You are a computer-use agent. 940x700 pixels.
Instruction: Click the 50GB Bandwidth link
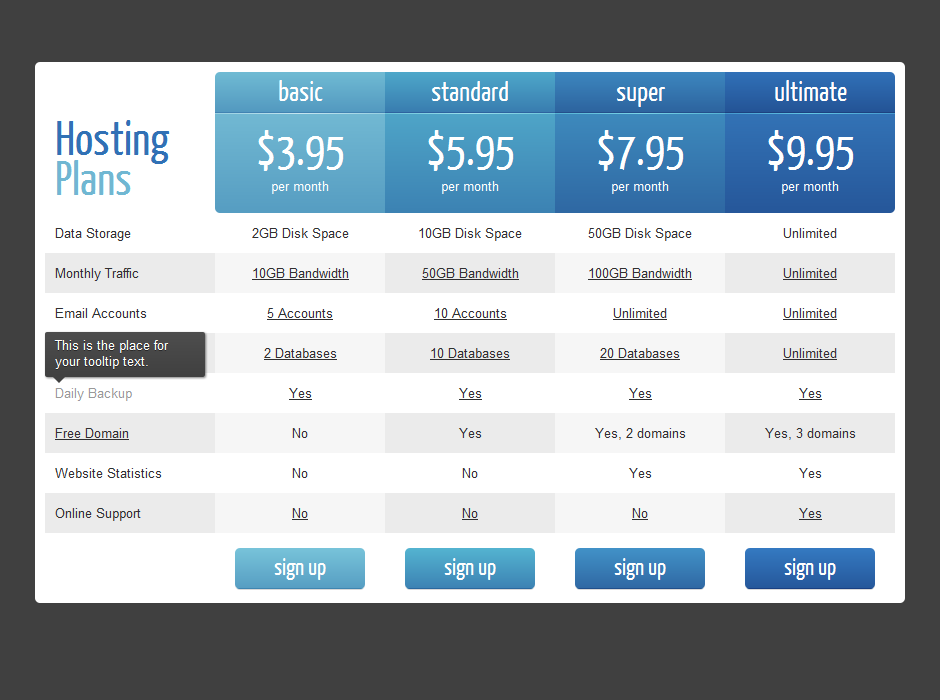tap(470, 273)
